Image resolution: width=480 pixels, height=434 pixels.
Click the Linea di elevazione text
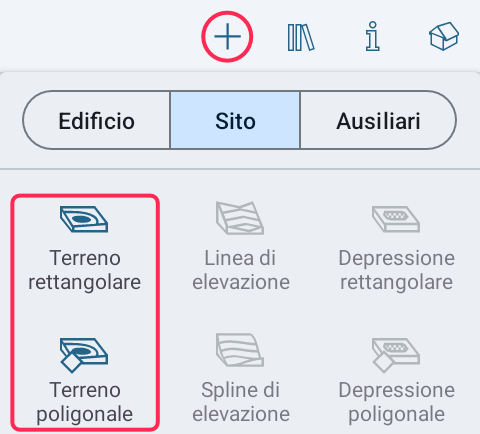(x=241, y=270)
